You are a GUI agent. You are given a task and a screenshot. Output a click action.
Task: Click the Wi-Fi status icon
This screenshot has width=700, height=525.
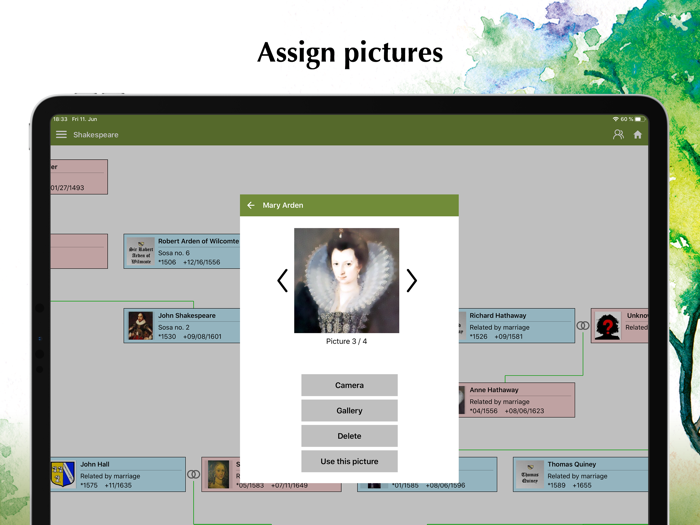pyautogui.click(x=615, y=119)
